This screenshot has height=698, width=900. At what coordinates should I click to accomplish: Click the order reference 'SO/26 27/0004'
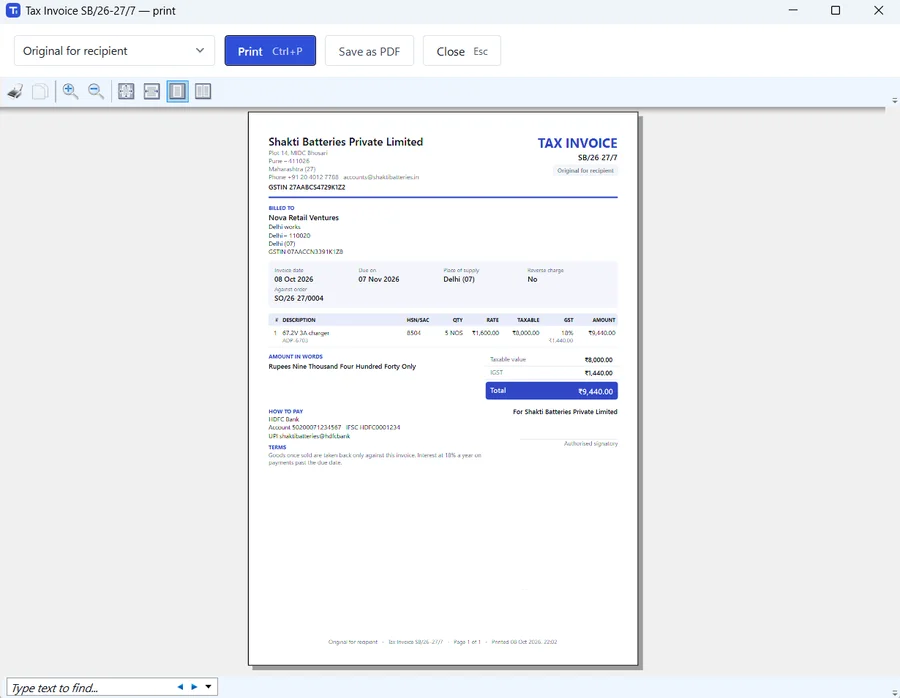[298, 298]
